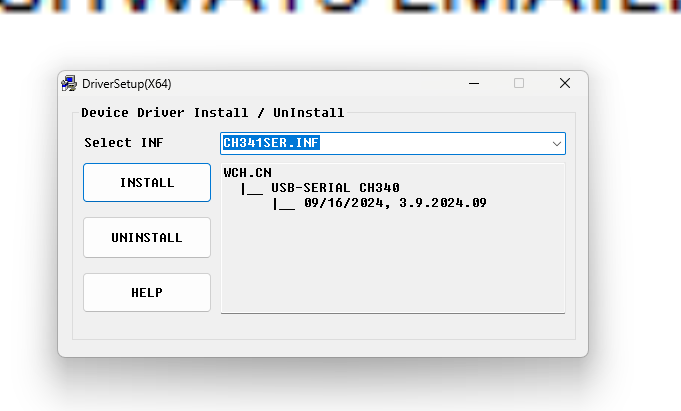The height and width of the screenshot is (411, 681).
Task: Click the CH341SER.INF combo box field
Action: coord(393,143)
